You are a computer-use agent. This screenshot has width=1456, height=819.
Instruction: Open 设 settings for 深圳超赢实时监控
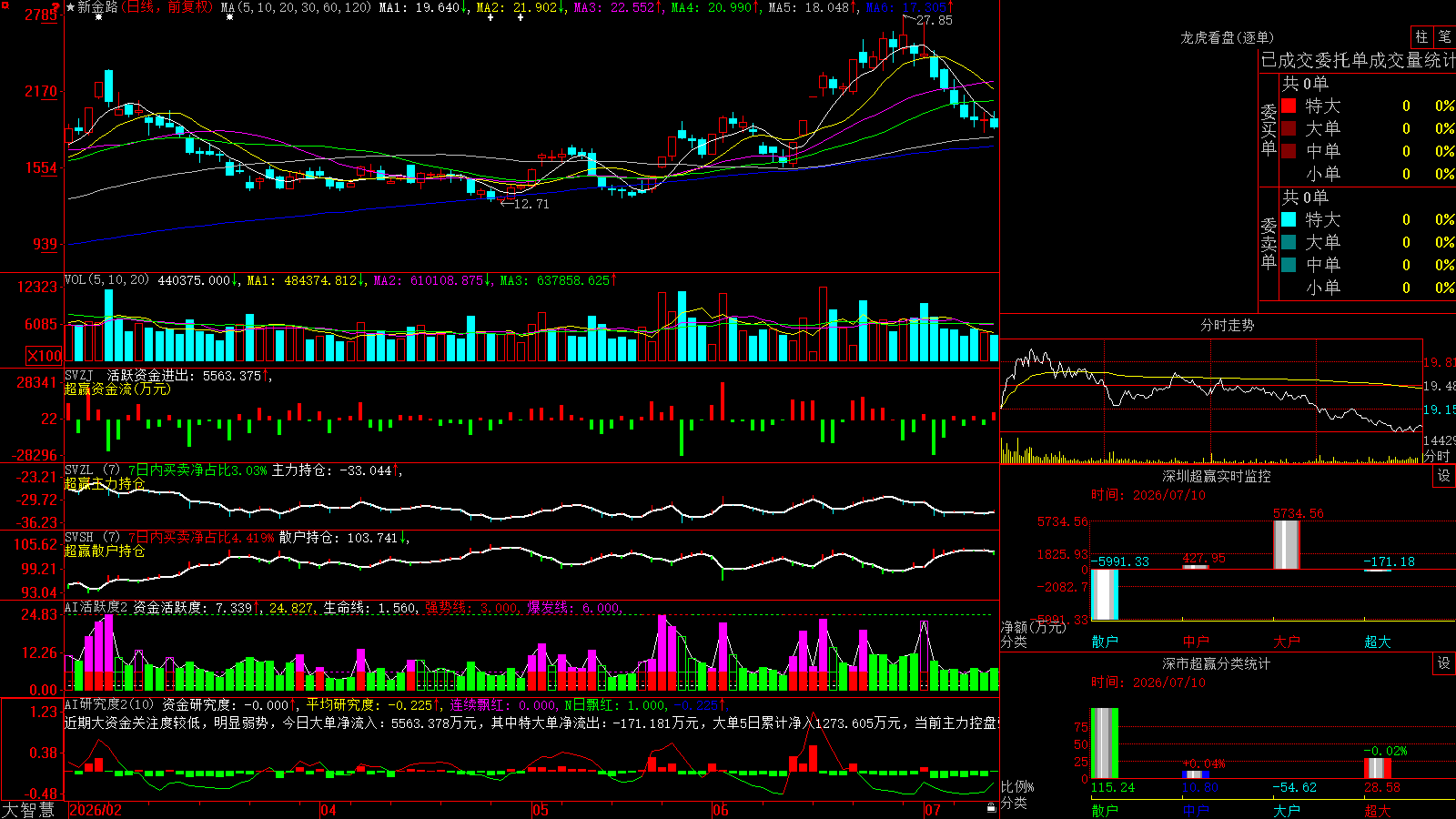[x=1444, y=476]
